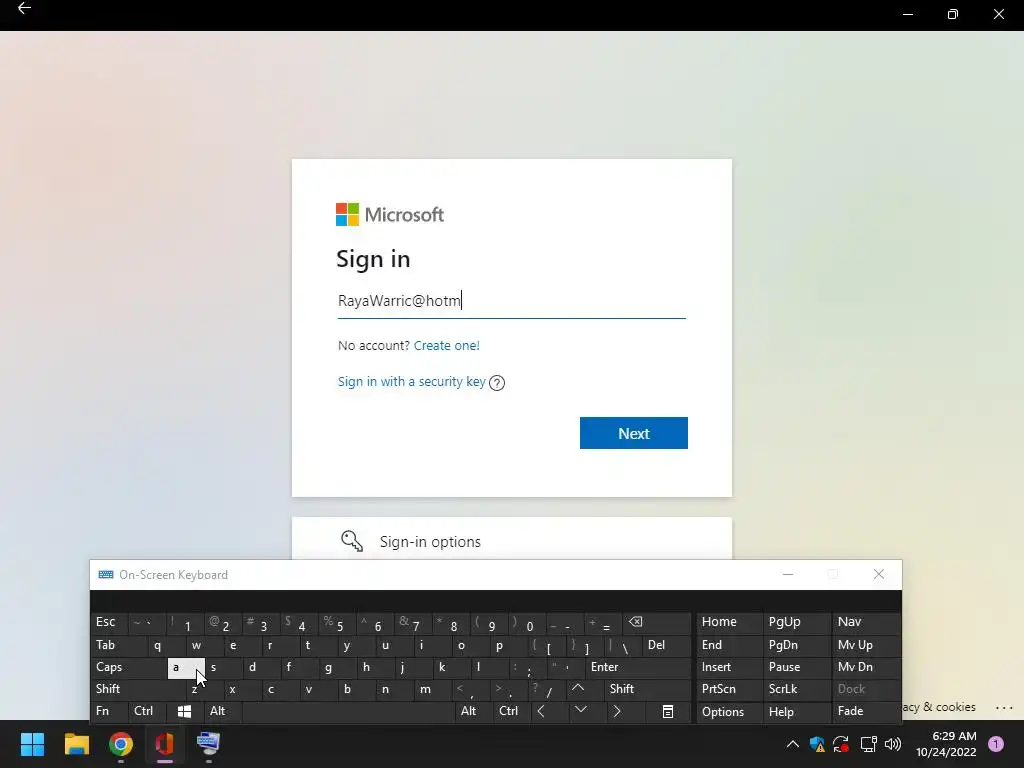Tap the down arrow key on On-Screen Keyboard
Screen dimensions: 1024x768
(x=581, y=710)
